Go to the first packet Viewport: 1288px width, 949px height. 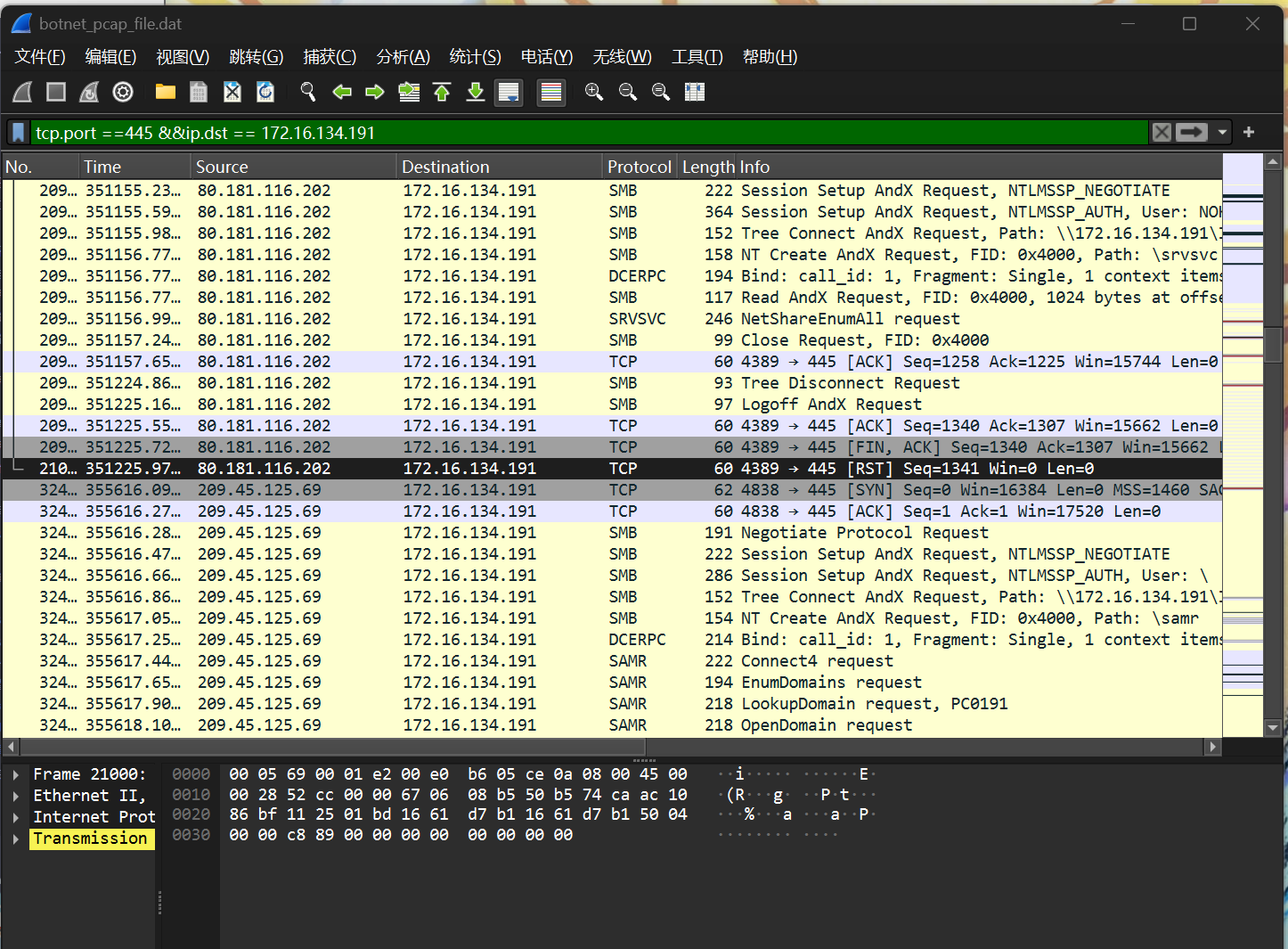(442, 92)
